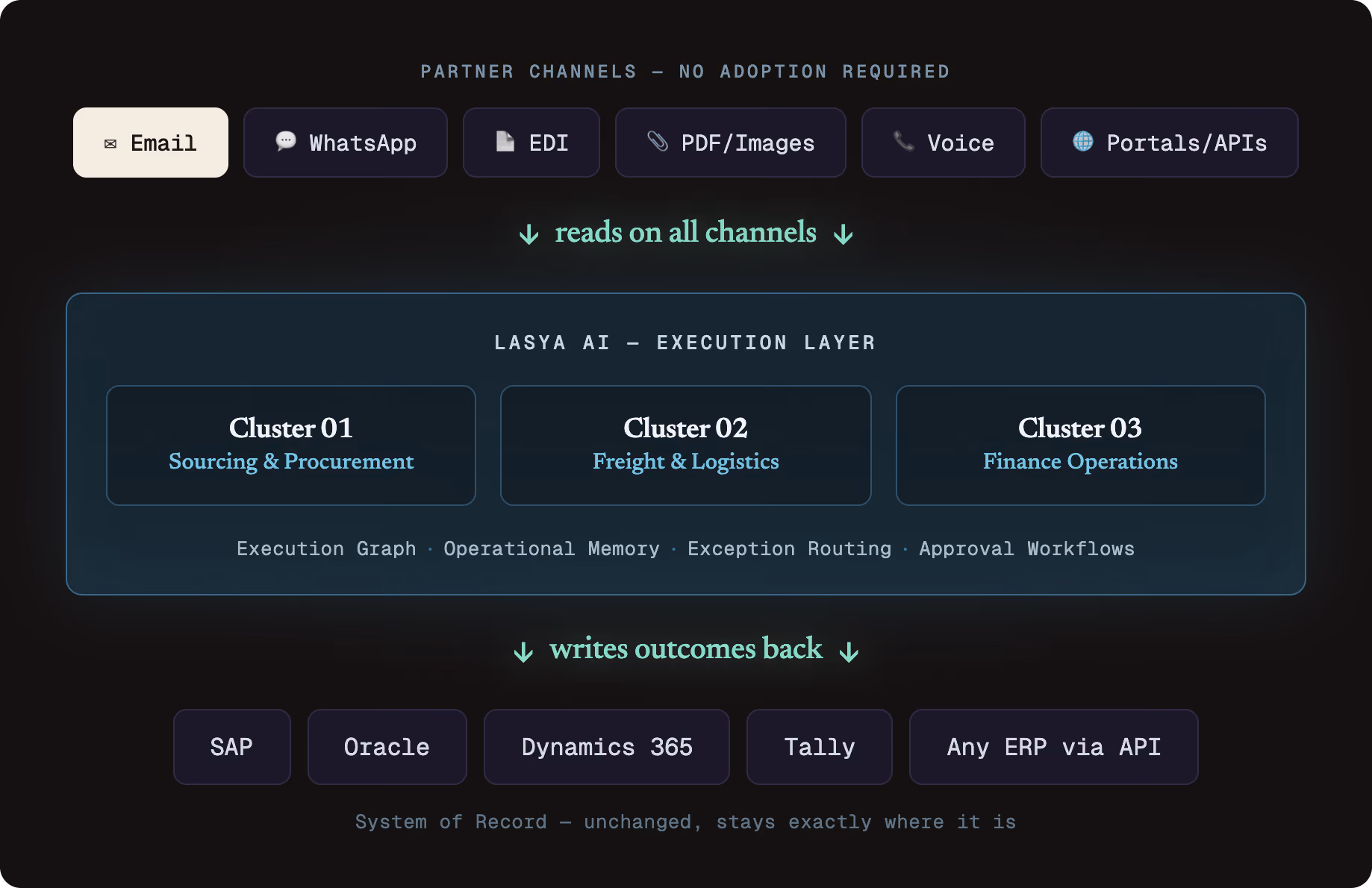Viewport: 1372px width, 888px height.
Task: Open the Cluster 03 Finance Operations card
Action: tap(1081, 445)
